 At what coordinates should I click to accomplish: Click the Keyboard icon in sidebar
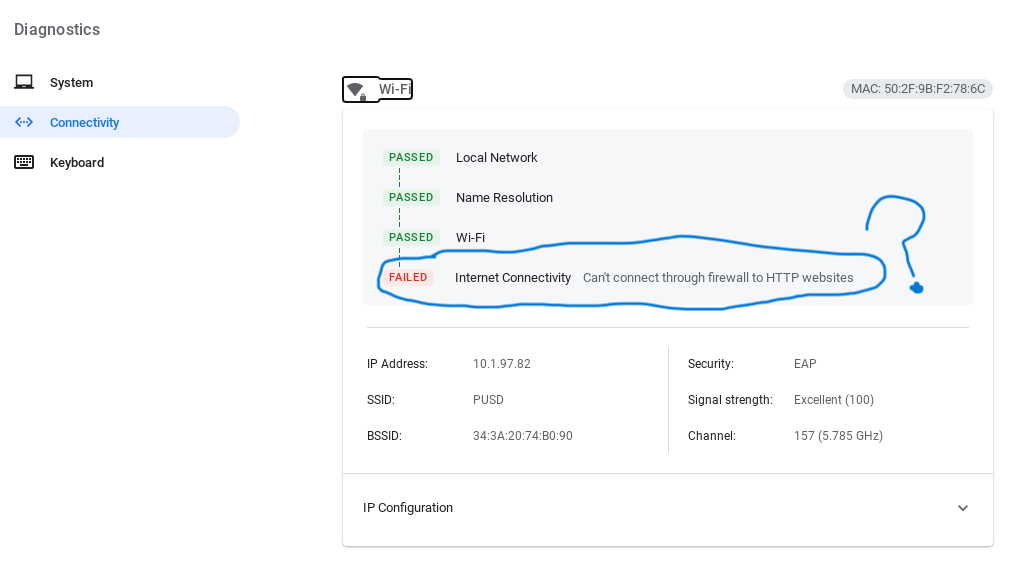24,162
